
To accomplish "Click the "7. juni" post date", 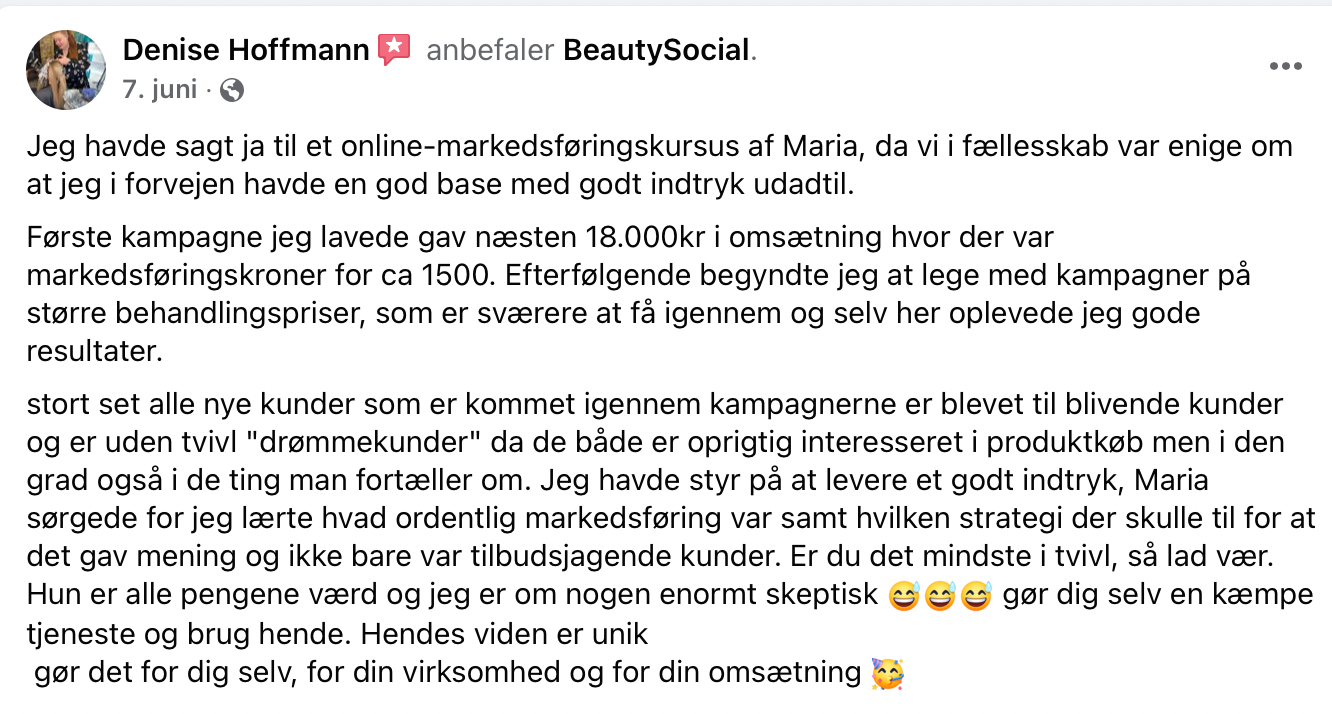I will click(x=158, y=90).
